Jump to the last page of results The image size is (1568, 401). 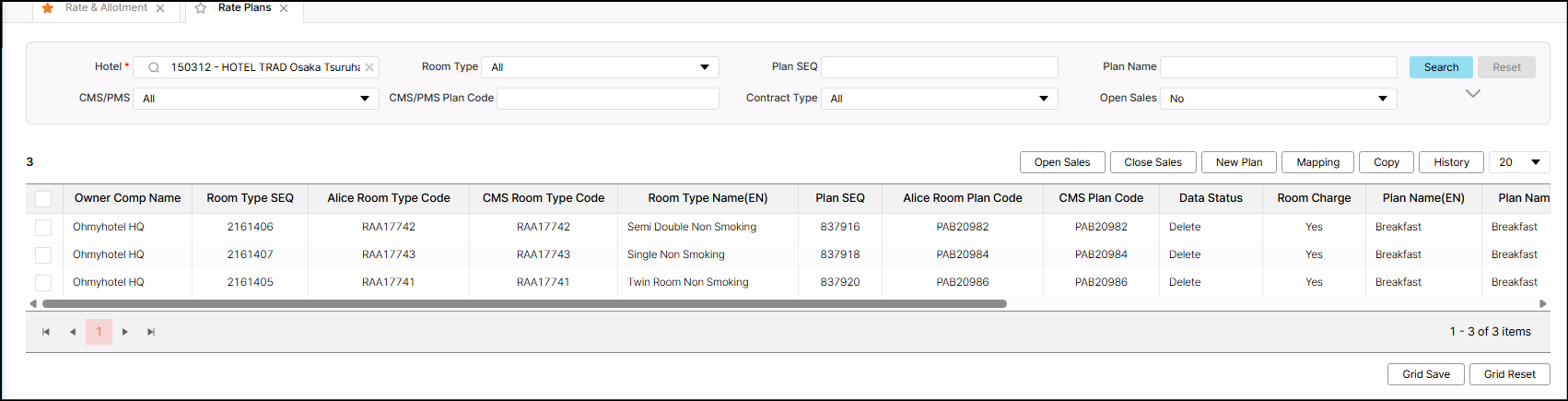(x=151, y=332)
